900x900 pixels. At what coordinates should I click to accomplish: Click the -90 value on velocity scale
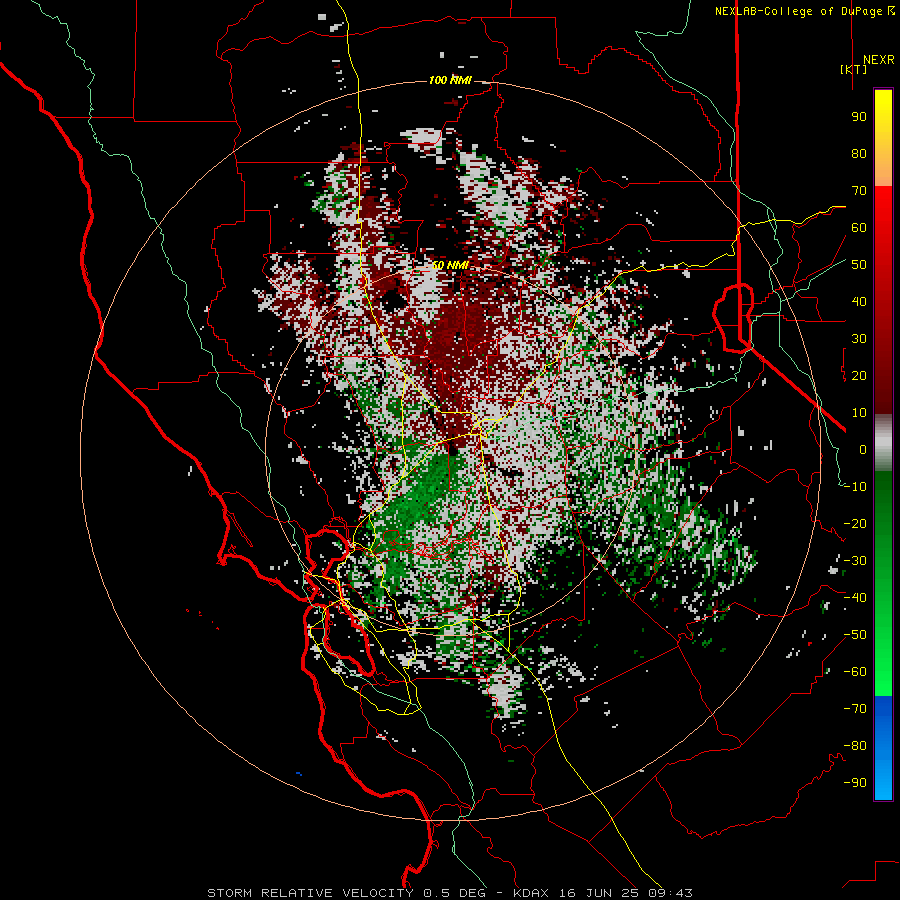pos(855,783)
